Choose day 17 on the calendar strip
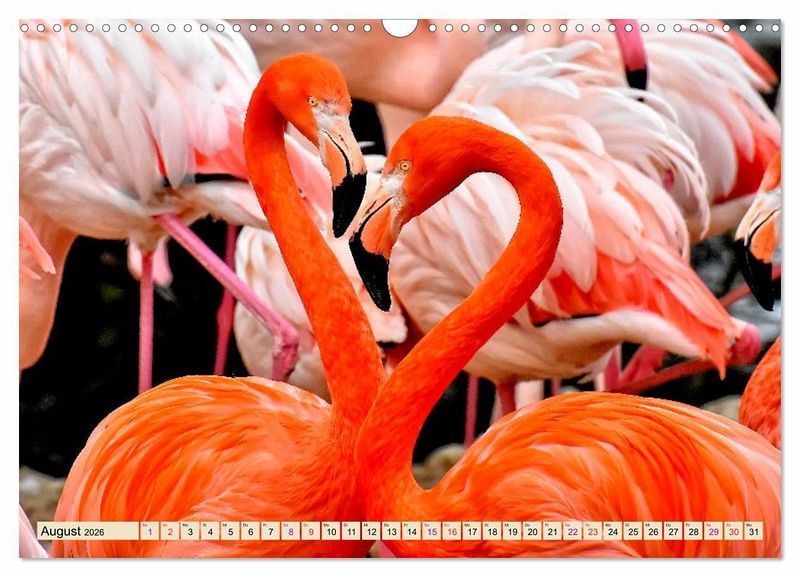 471,531
